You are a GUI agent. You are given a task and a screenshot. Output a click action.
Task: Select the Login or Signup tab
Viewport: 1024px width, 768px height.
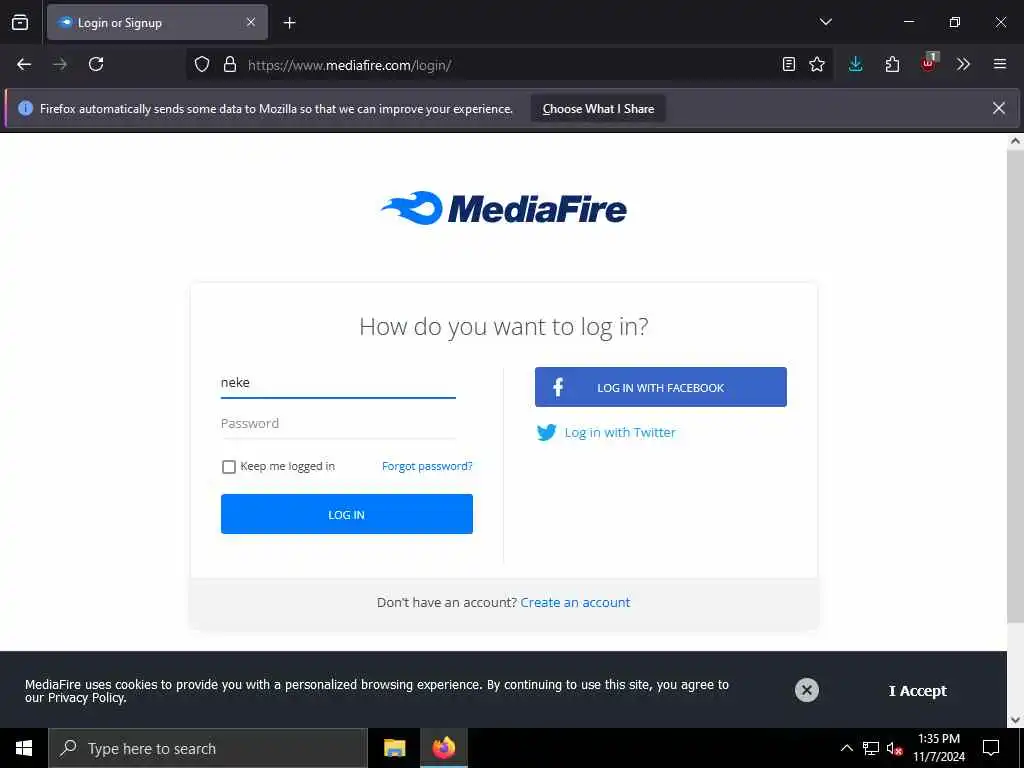(x=157, y=22)
